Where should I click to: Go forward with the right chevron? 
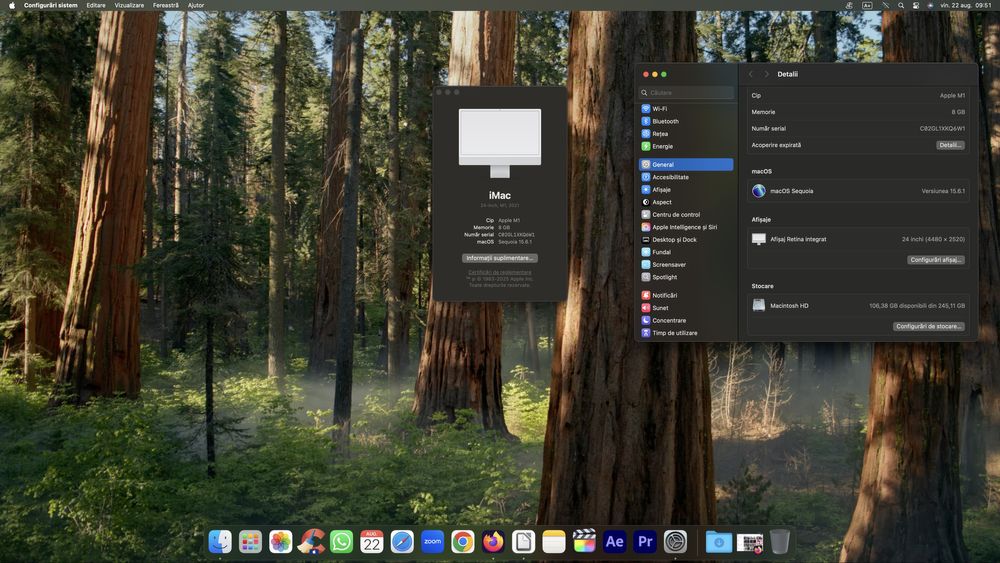[x=766, y=75]
